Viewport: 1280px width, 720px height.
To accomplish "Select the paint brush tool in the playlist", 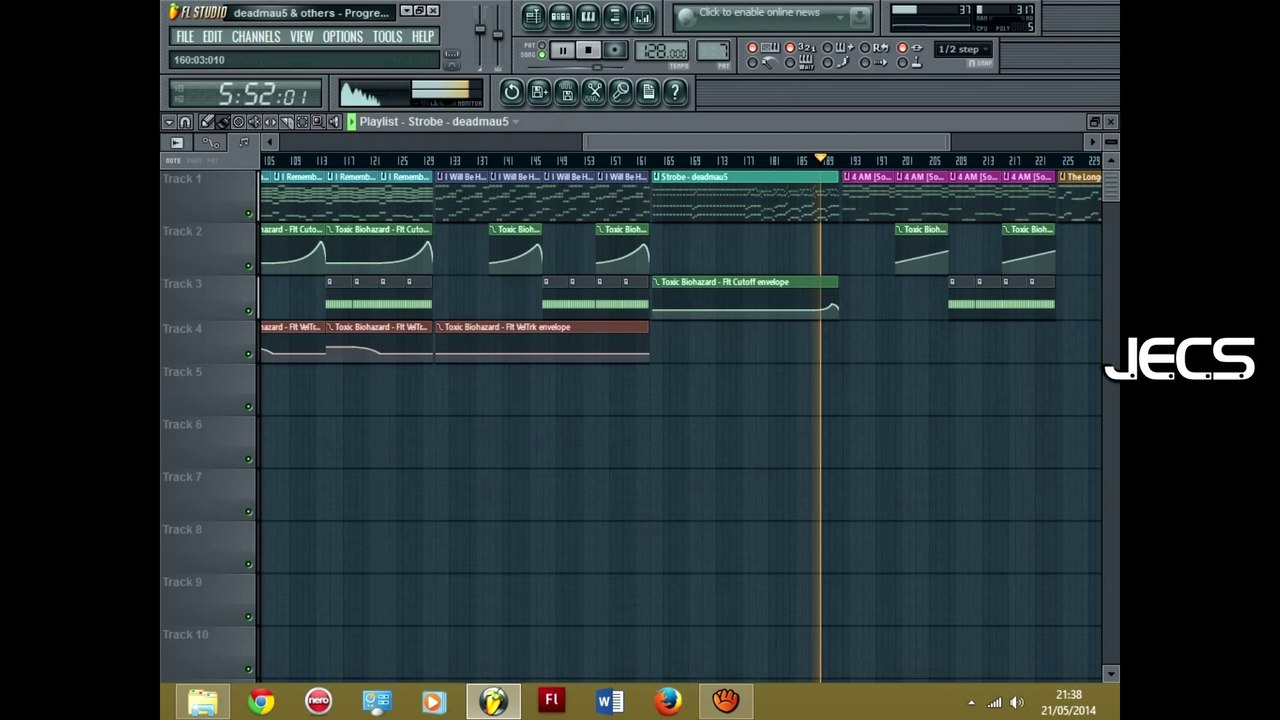I will pos(222,122).
